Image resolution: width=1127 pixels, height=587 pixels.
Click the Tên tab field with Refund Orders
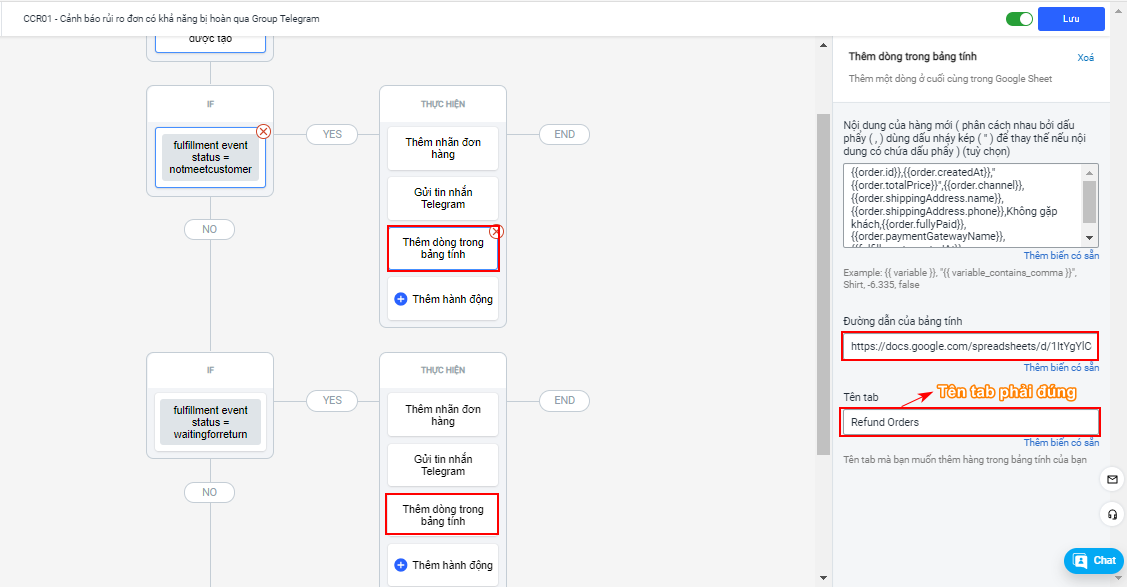[x=970, y=422]
